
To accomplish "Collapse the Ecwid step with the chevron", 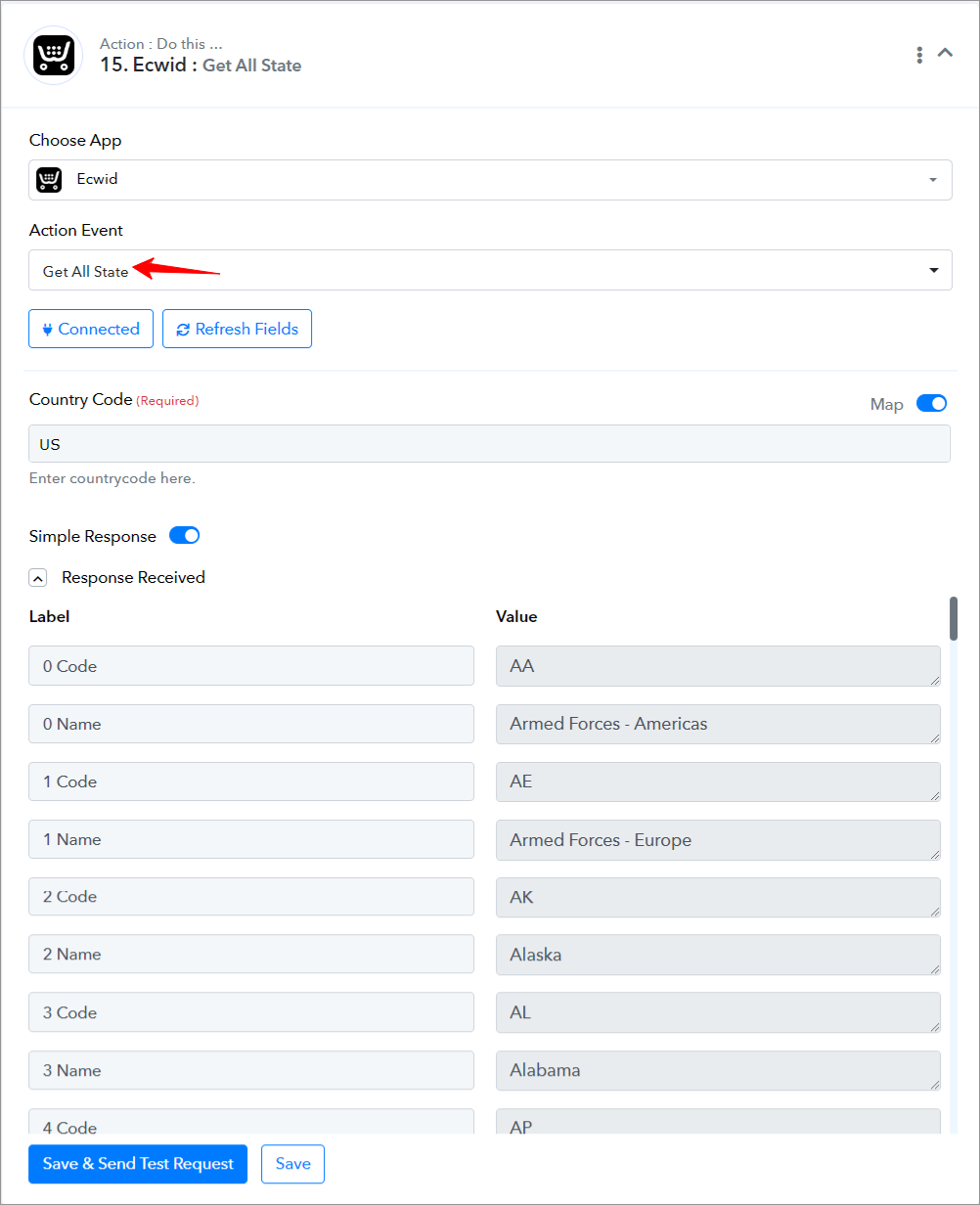I will (x=945, y=53).
